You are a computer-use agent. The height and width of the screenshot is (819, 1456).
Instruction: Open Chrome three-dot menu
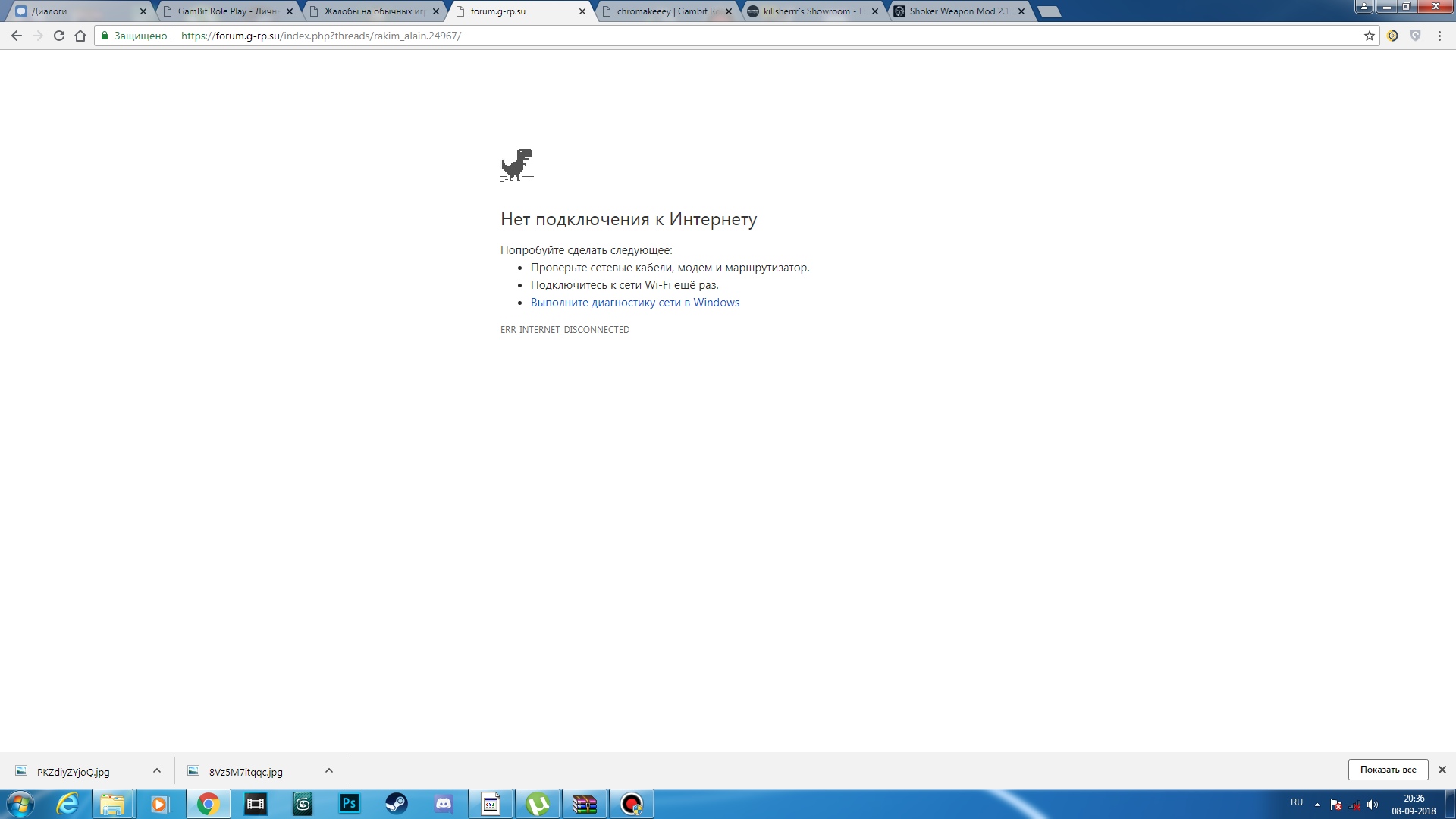(x=1439, y=36)
